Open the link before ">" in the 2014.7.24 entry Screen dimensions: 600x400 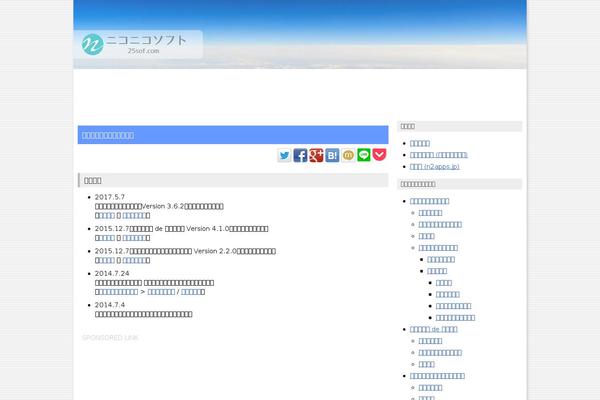118,292
